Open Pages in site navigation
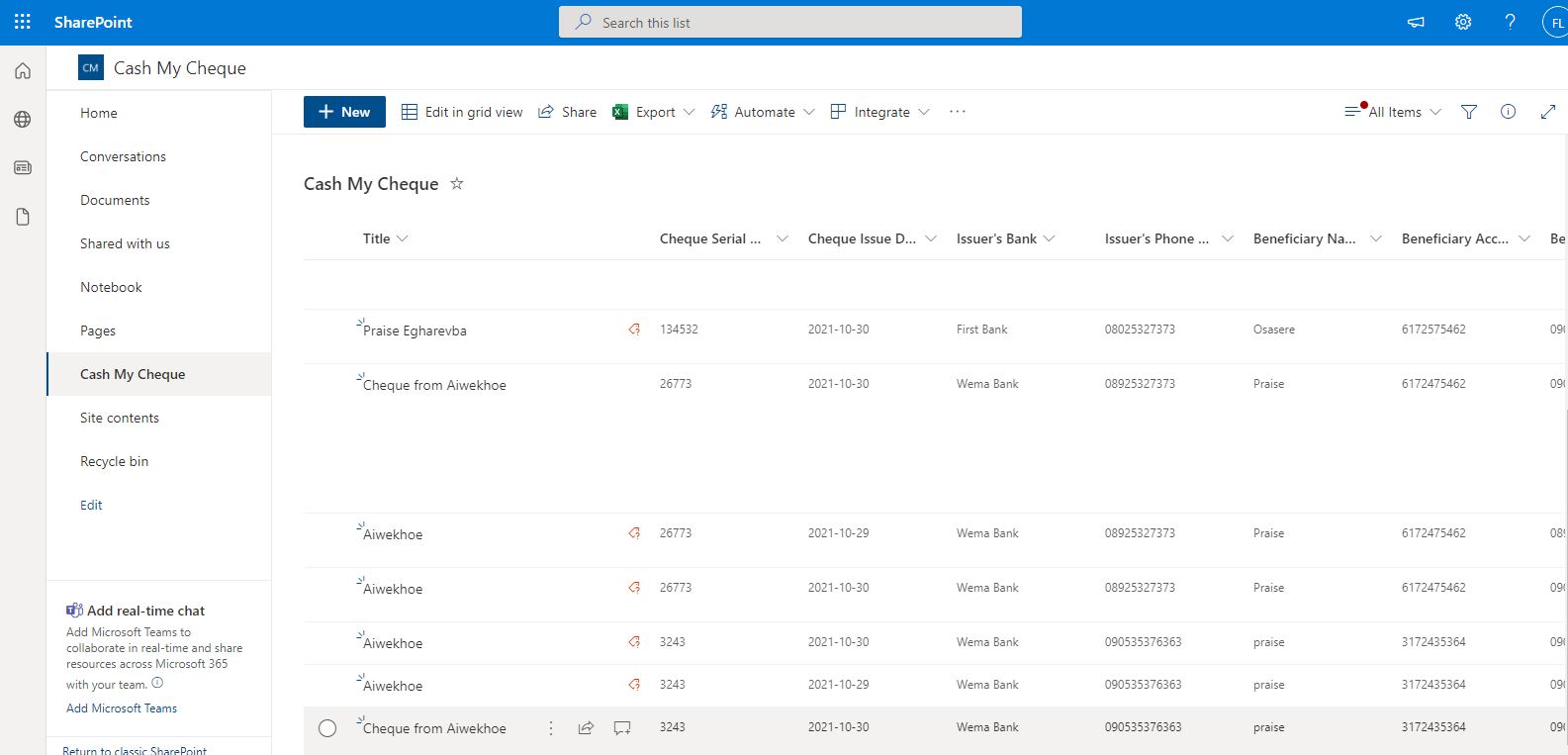The height and width of the screenshot is (755, 1568). (98, 330)
